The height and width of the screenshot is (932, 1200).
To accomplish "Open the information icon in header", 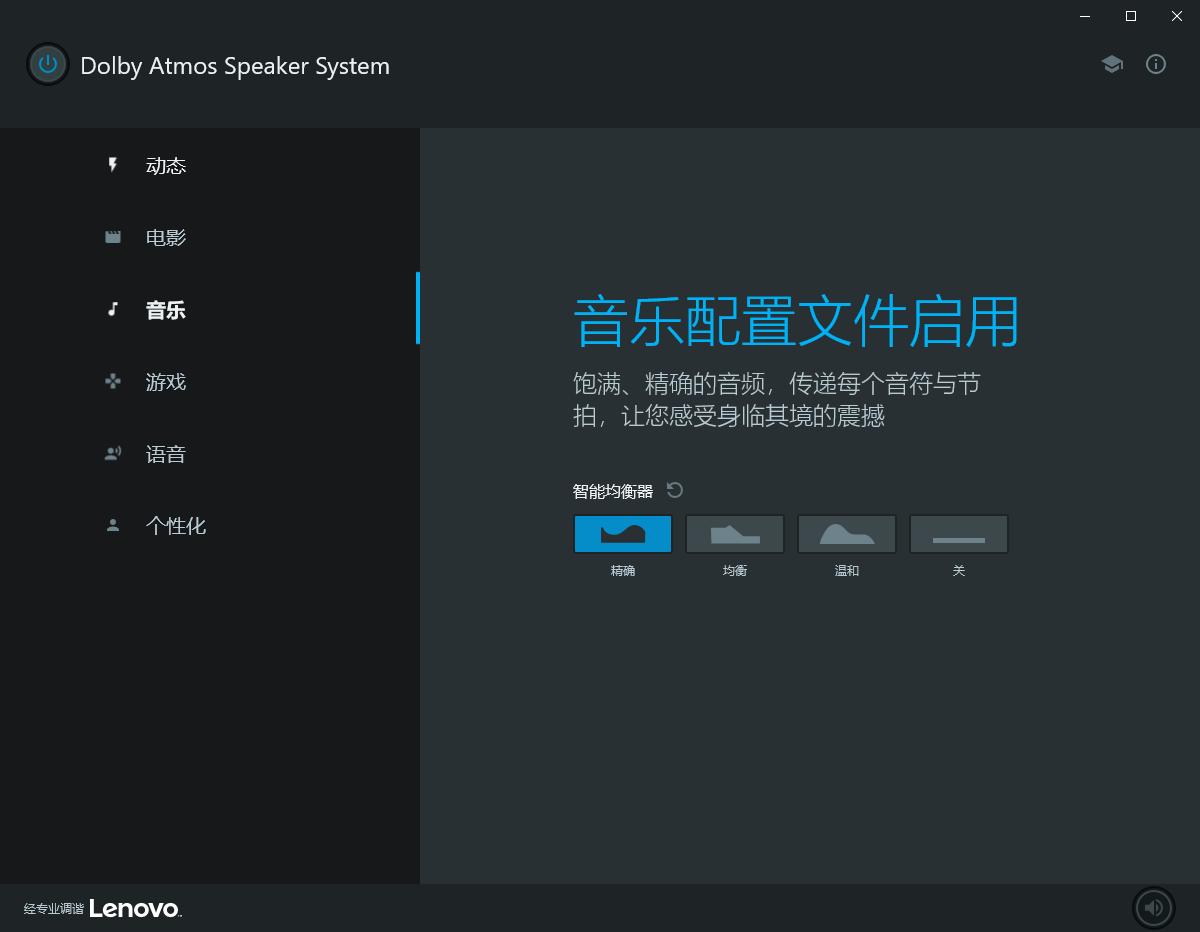I will tap(1156, 64).
